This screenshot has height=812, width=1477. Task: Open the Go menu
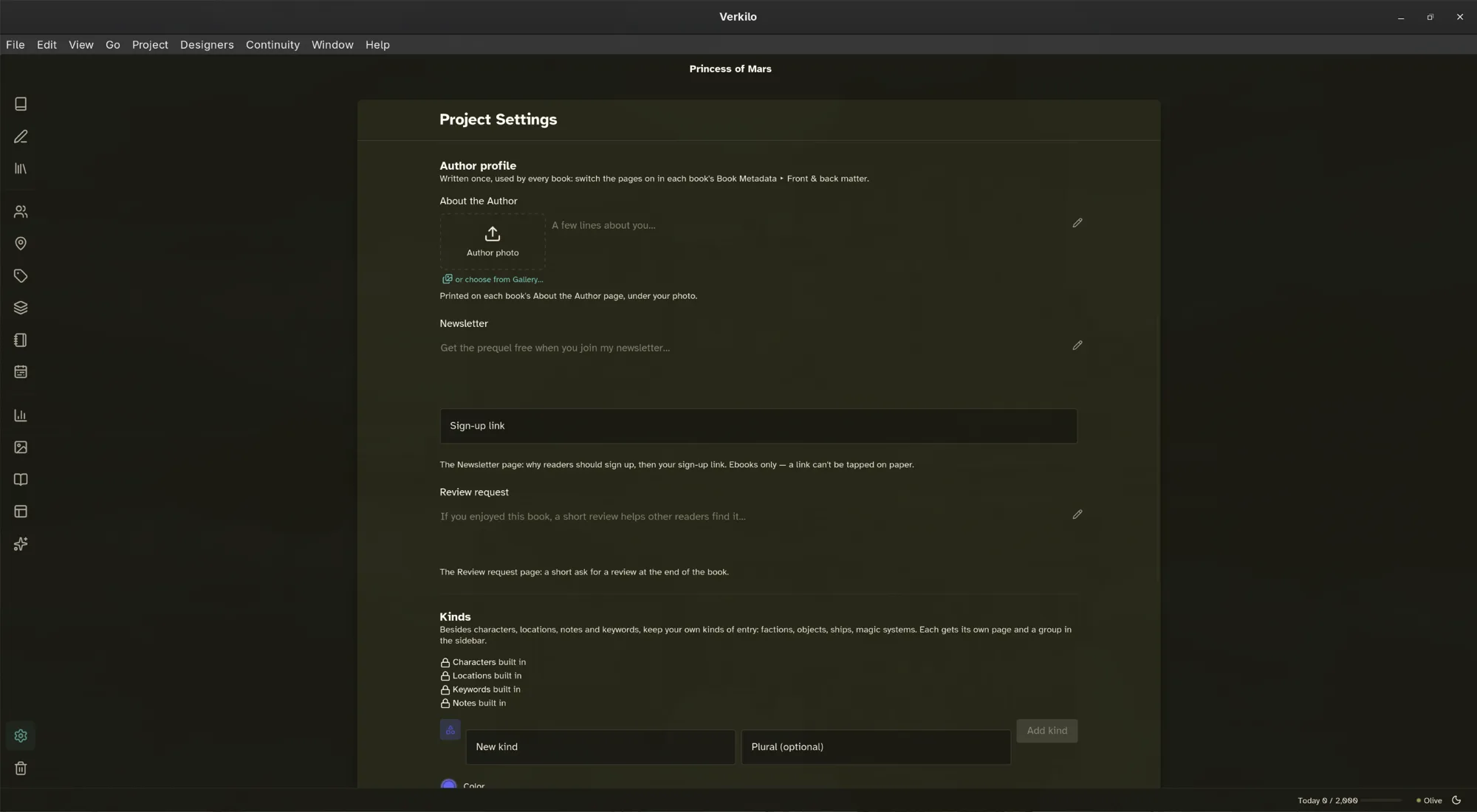113,45
